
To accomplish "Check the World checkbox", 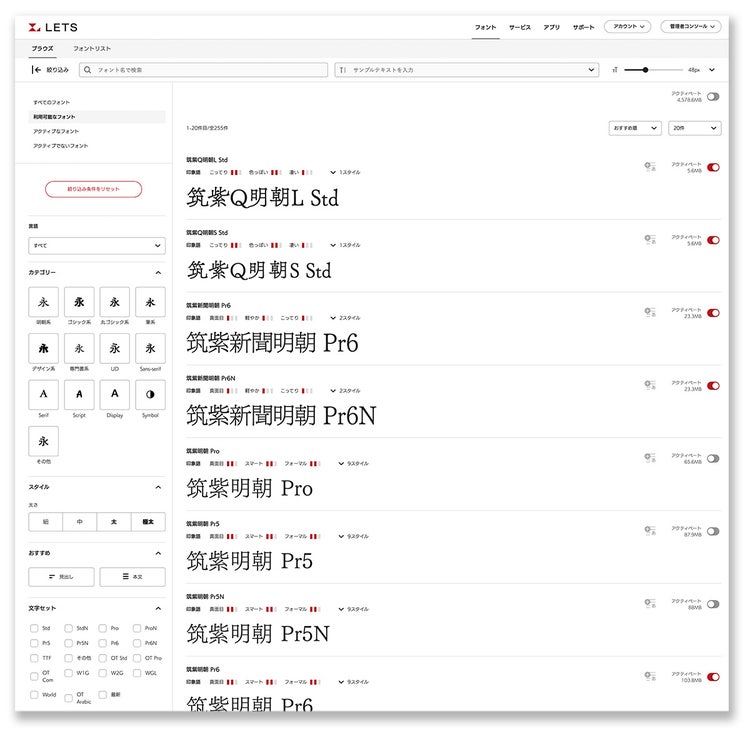I will [34, 695].
